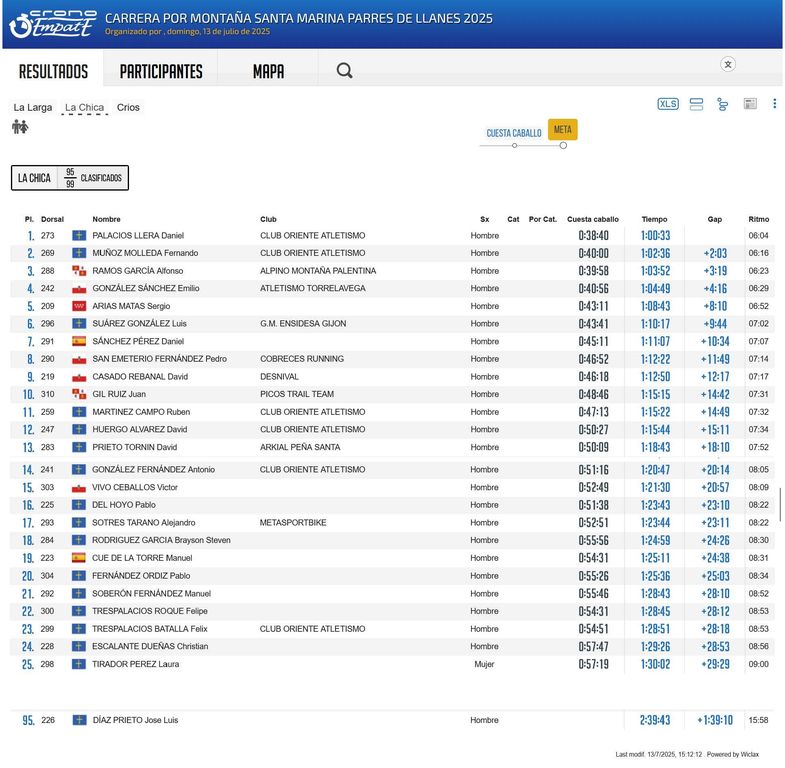The image size is (785, 768).
Task: Click the Crono Impact logo
Action: click(52, 24)
